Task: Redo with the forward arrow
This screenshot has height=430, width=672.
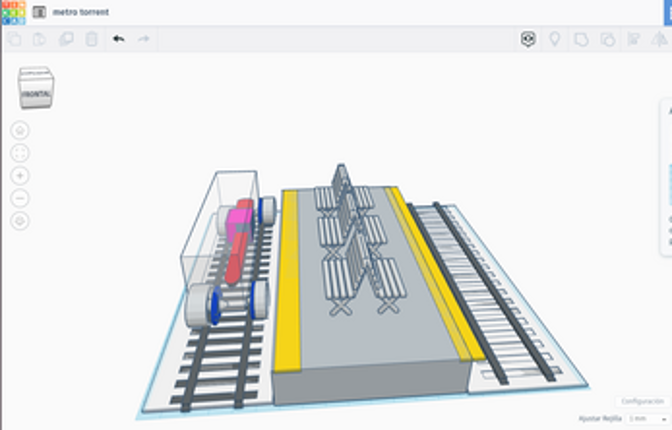Action: 144,39
